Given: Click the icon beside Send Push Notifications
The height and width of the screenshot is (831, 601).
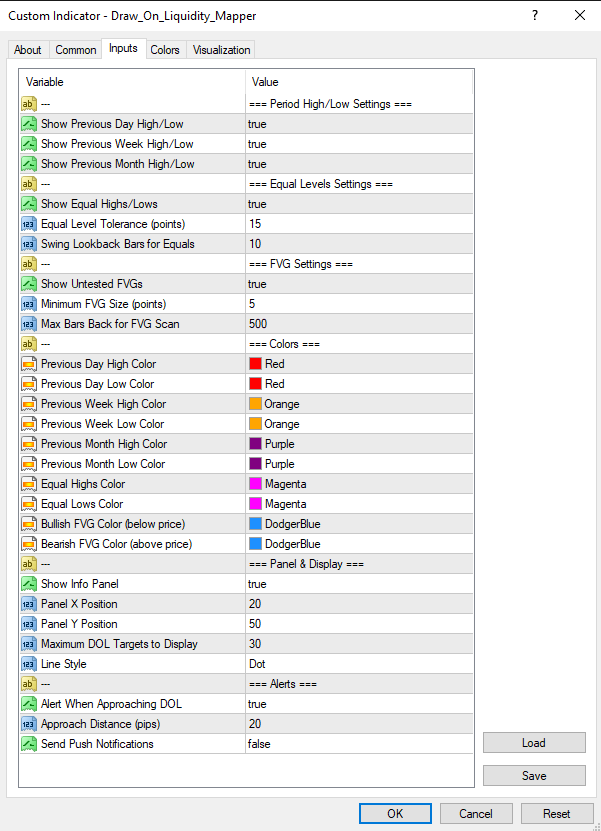Looking at the screenshot, I should [29, 744].
